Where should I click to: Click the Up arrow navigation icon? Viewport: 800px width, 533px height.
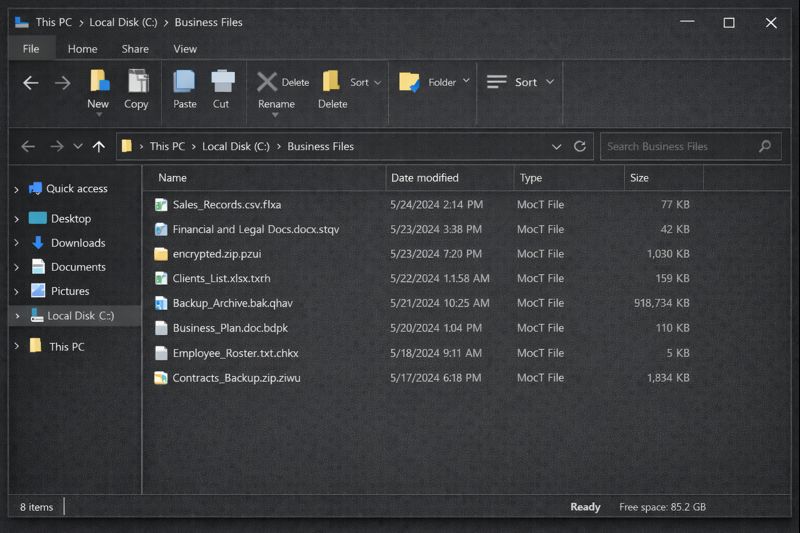pyautogui.click(x=98, y=146)
